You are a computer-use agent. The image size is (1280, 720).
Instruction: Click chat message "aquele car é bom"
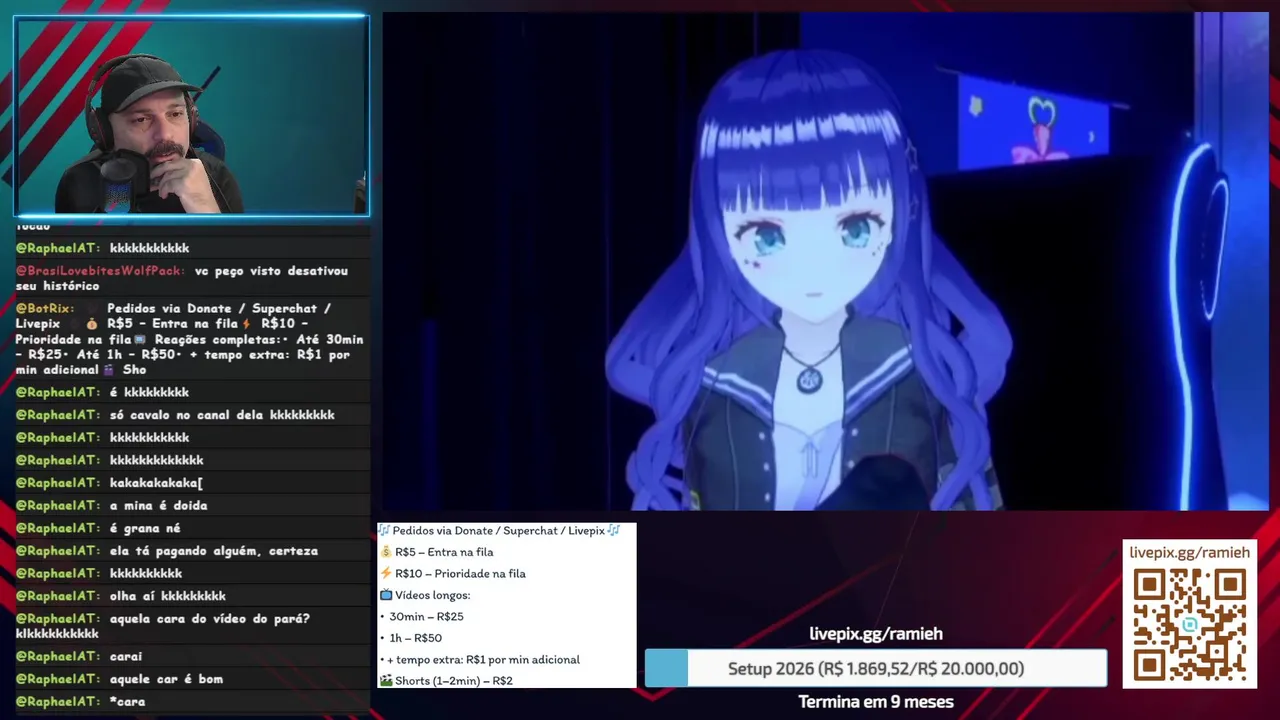pos(166,679)
